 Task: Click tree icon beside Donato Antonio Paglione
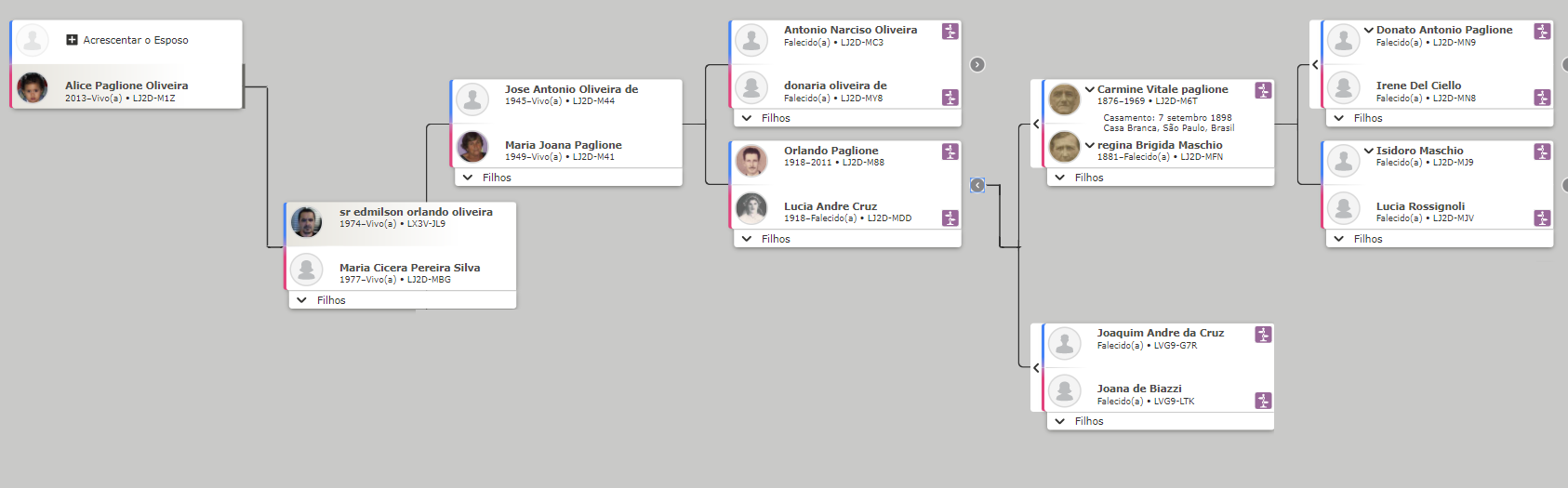point(1542,32)
